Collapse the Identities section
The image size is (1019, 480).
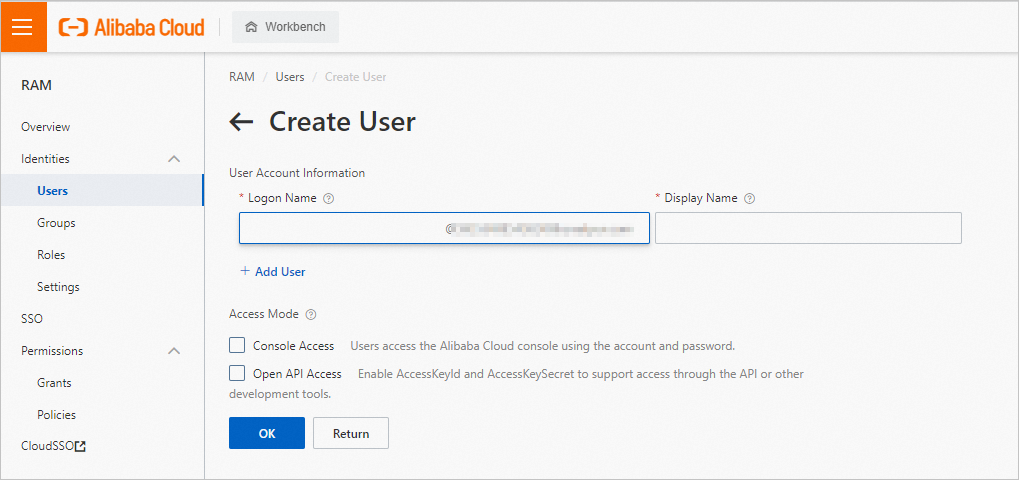[174, 159]
